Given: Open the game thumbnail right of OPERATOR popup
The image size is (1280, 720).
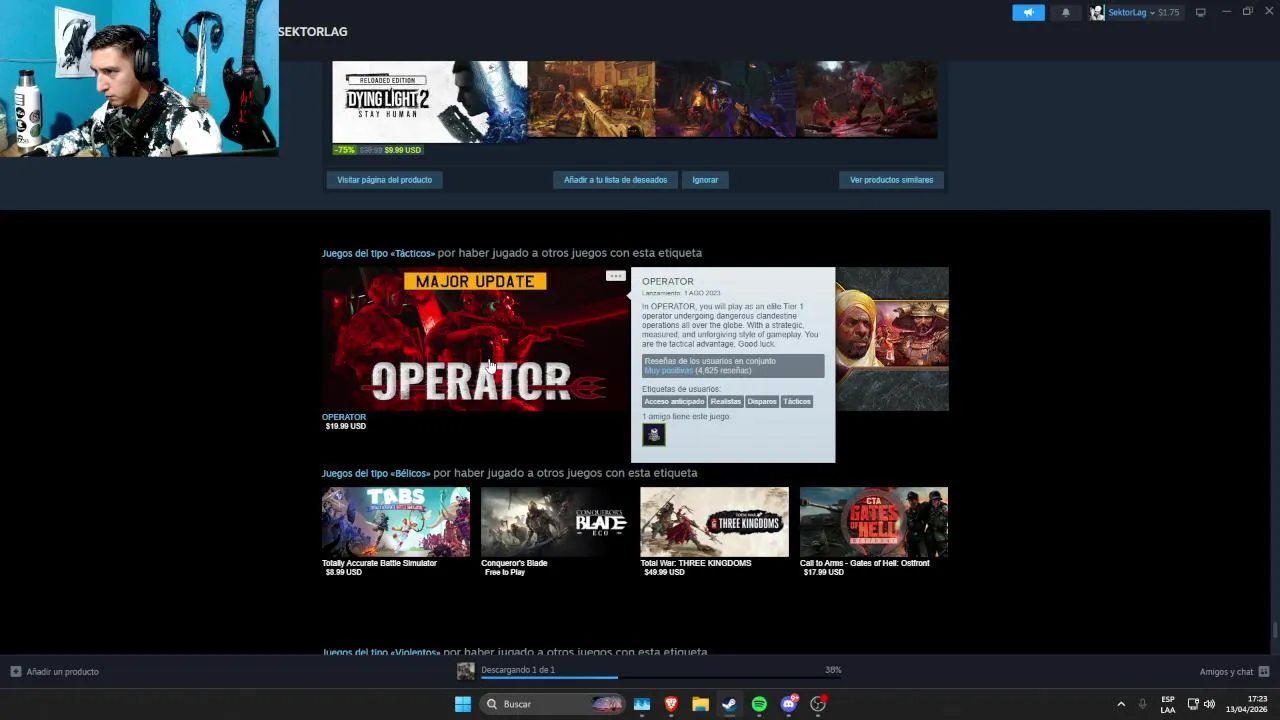Looking at the screenshot, I should (892, 339).
